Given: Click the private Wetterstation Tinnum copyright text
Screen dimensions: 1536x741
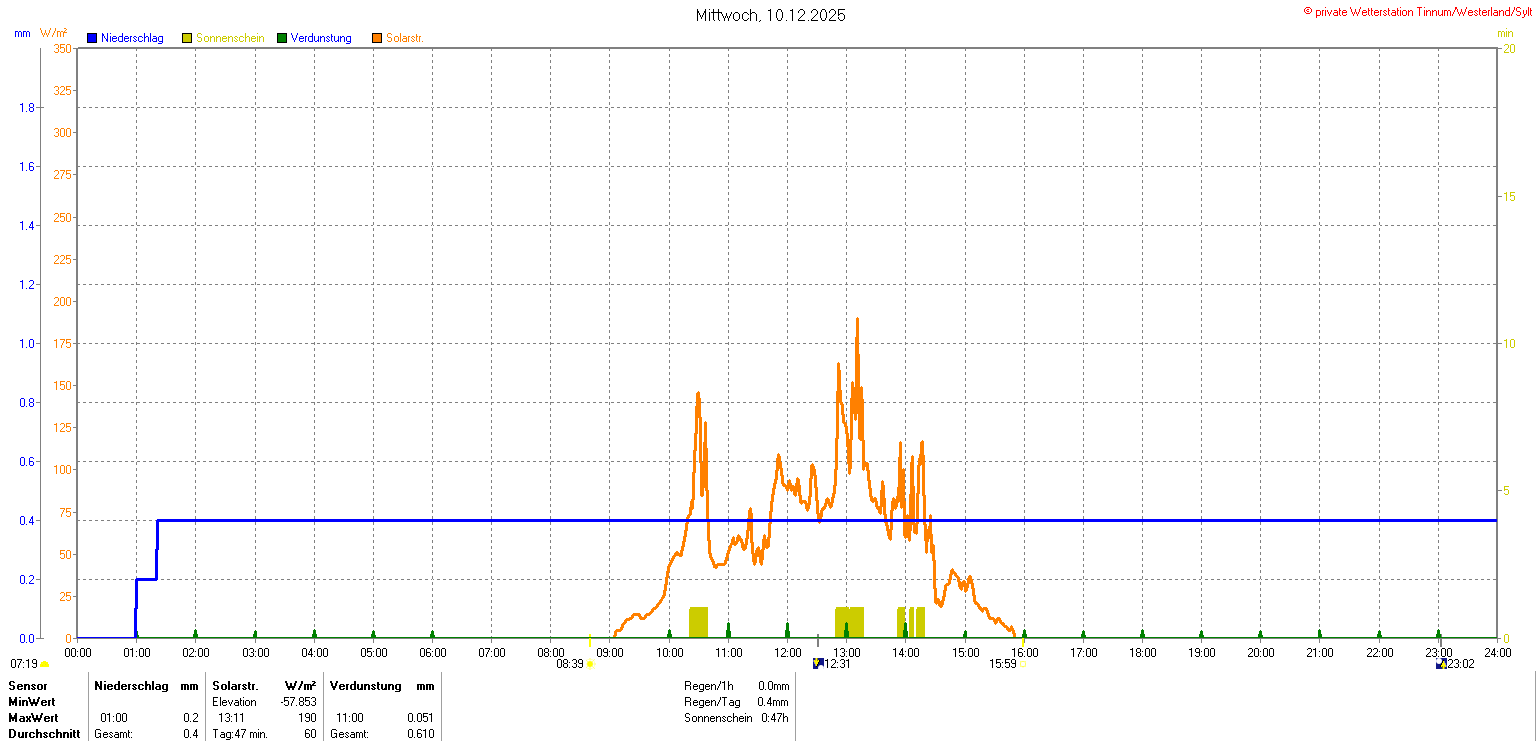Looking at the screenshot, I should pos(1416,11).
